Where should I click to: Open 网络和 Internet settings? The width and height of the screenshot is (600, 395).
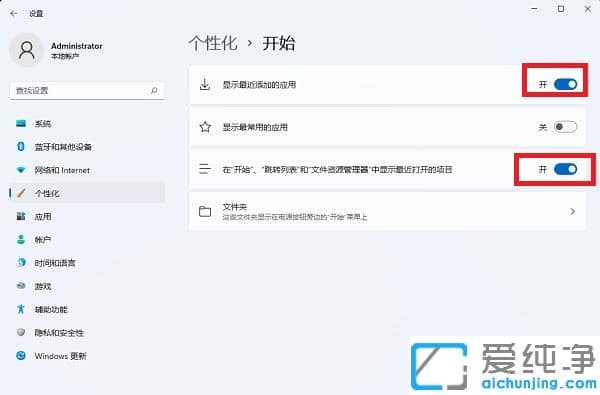[87, 170]
